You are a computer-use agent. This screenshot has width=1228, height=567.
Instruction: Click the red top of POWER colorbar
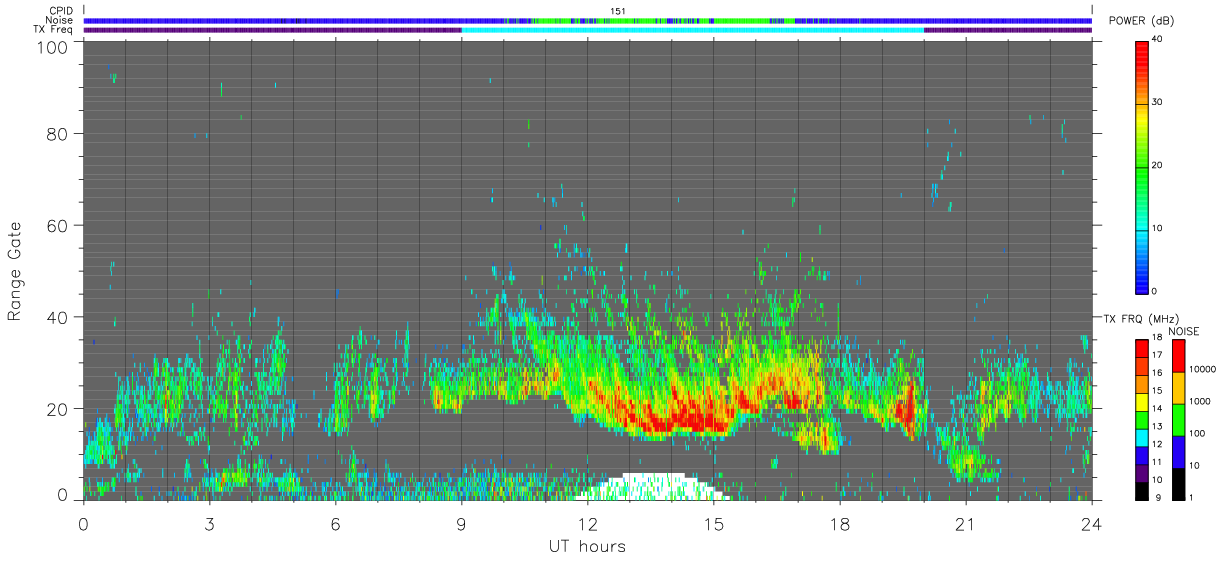tap(1142, 50)
